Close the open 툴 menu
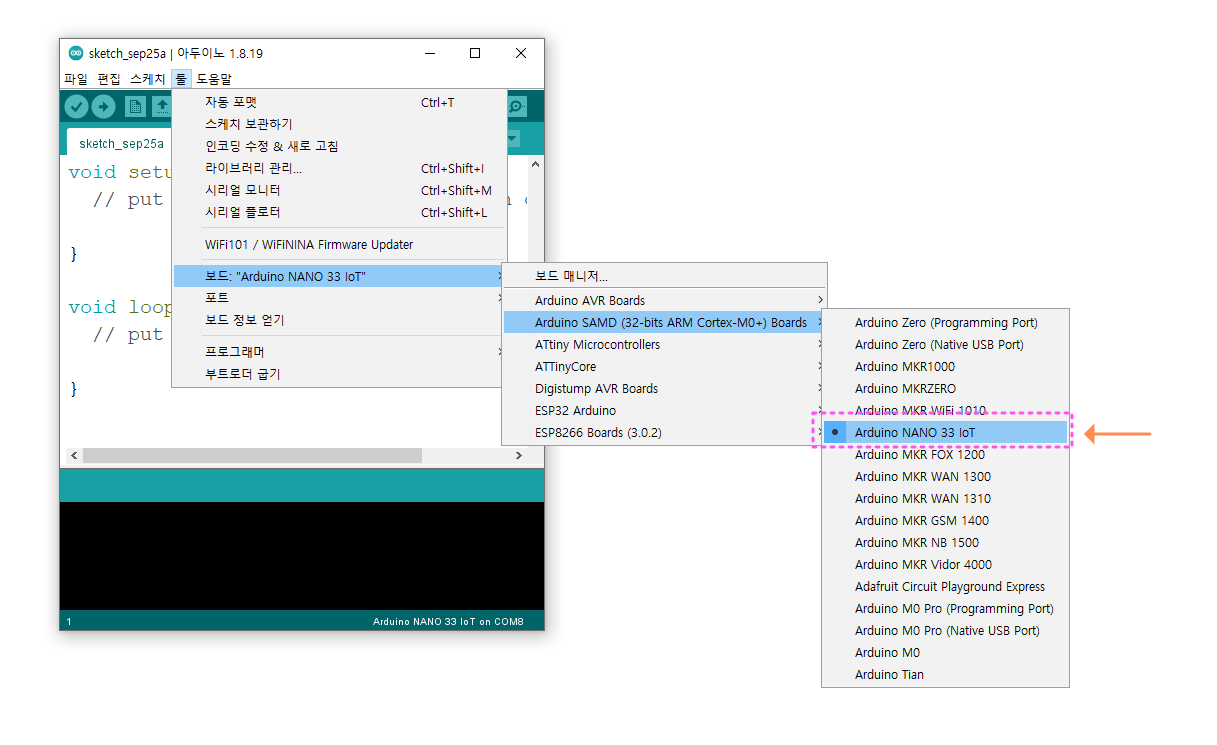The width and height of the screenshot is (1217, 745). (180, 78)
